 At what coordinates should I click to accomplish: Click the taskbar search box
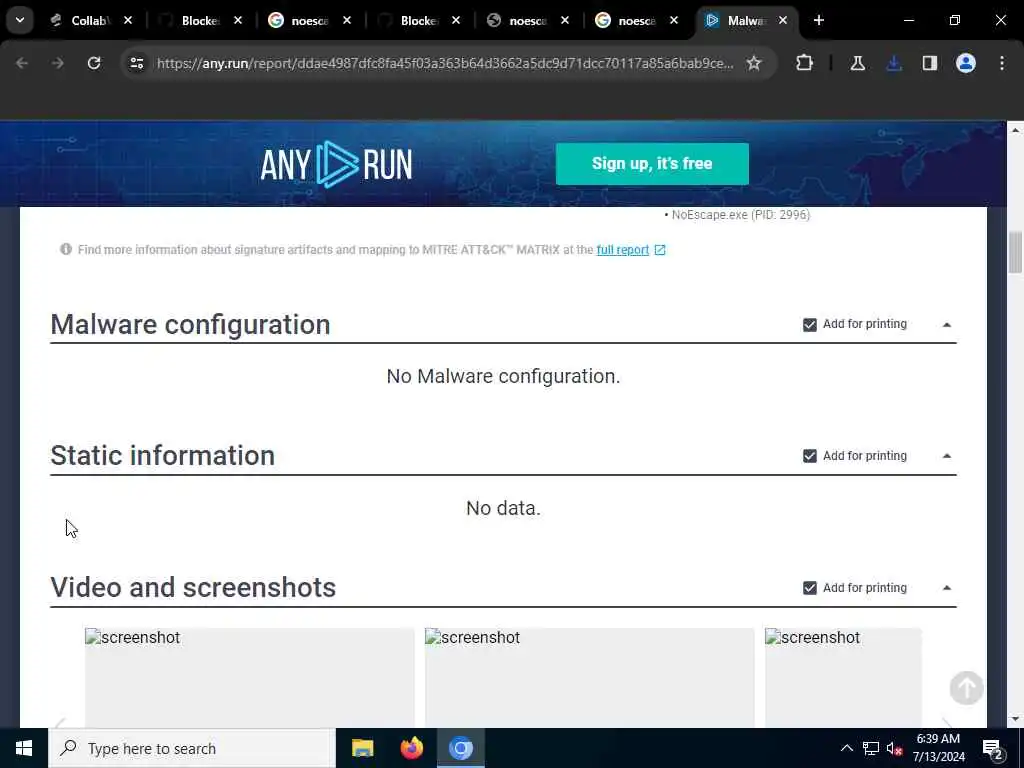(192, 748)
